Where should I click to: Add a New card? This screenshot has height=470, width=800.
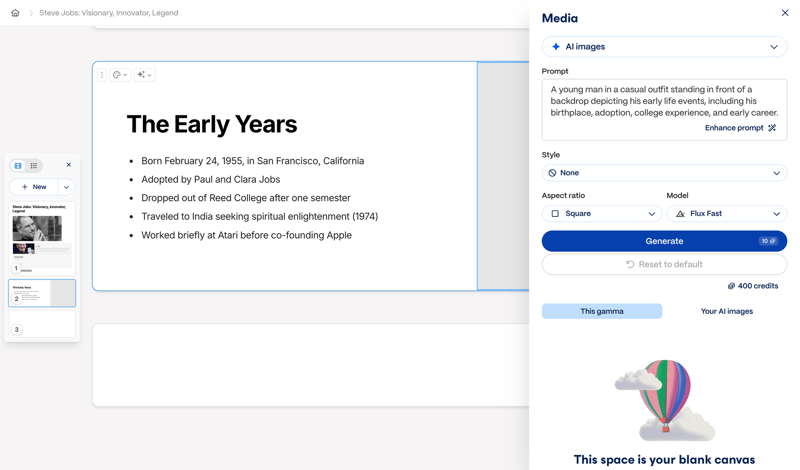[34, 187]
